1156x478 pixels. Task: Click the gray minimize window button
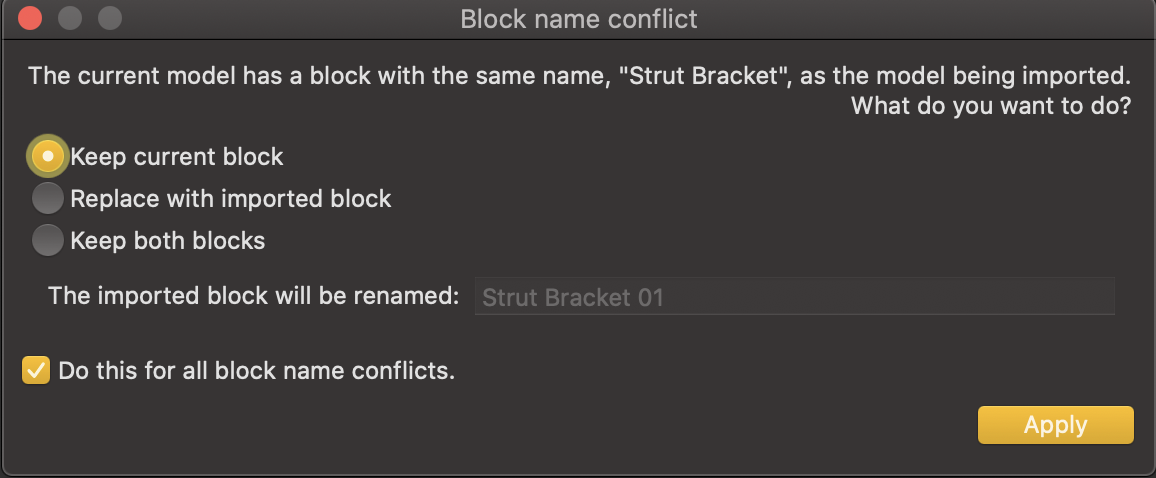point(69,18)
